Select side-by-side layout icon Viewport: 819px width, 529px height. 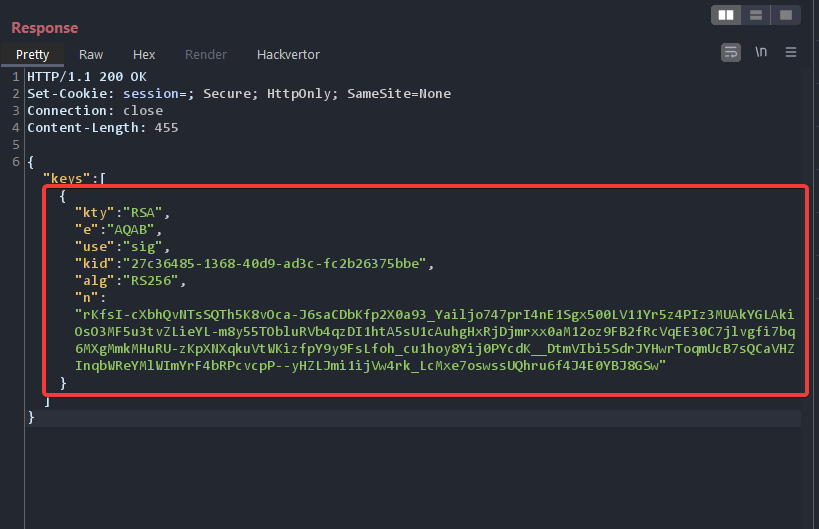point(726,15)
